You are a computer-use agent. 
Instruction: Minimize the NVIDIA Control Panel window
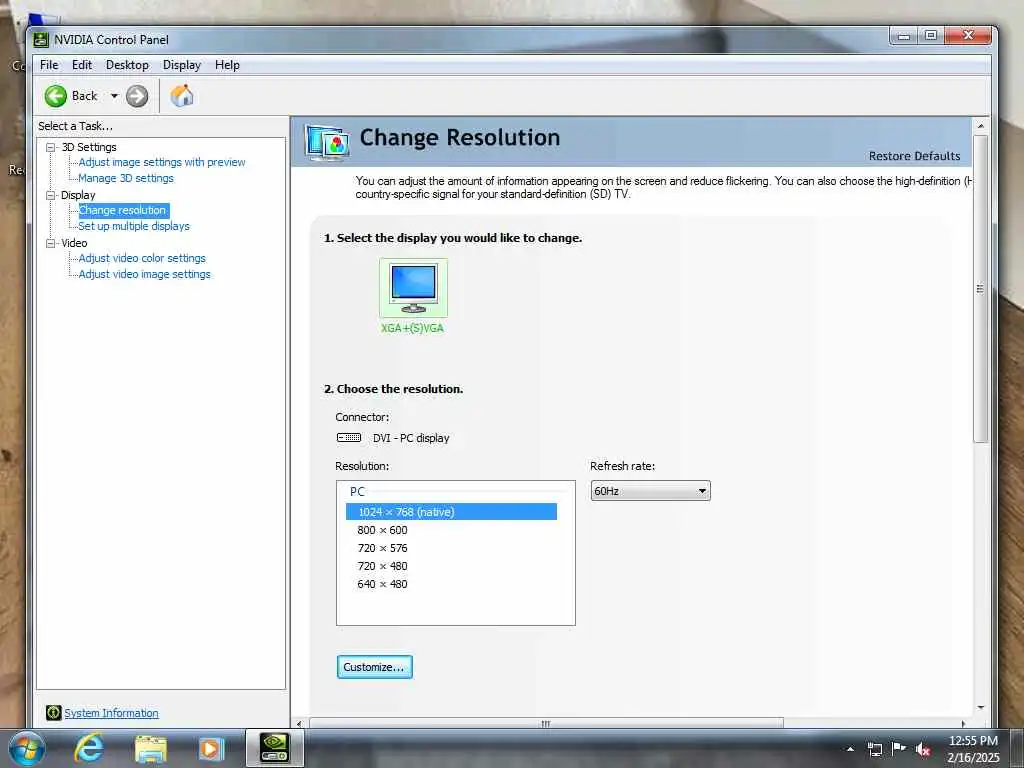pyautogui.click(x=904, y=36)
